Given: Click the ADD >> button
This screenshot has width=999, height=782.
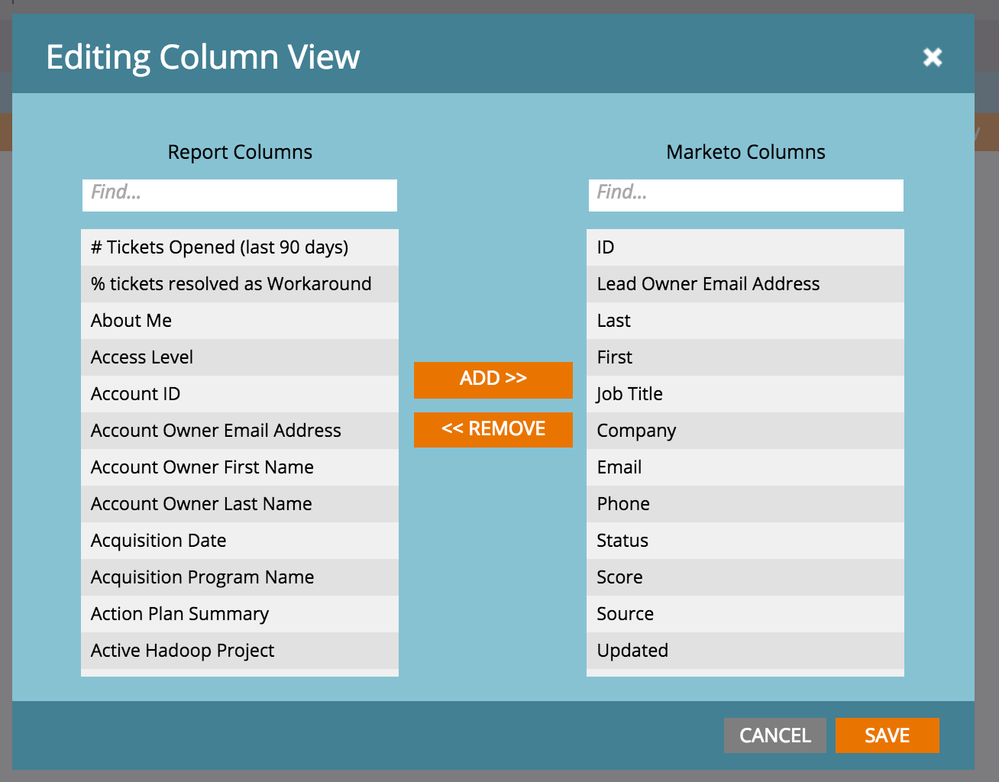Looking at the screenshot, I should point(493,380).
